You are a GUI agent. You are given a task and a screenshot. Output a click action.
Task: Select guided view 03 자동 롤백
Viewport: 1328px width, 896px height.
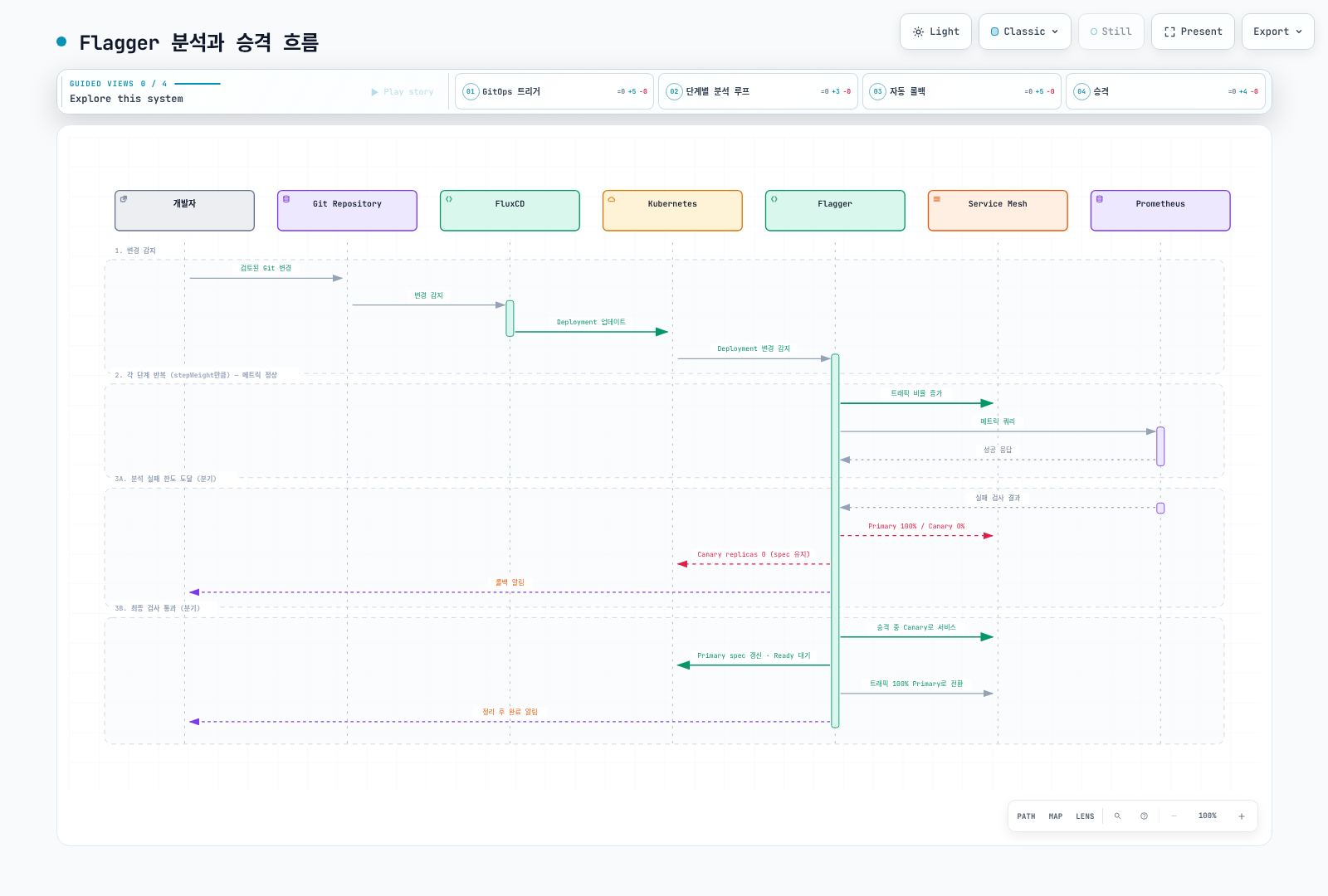tap(962, 91)
